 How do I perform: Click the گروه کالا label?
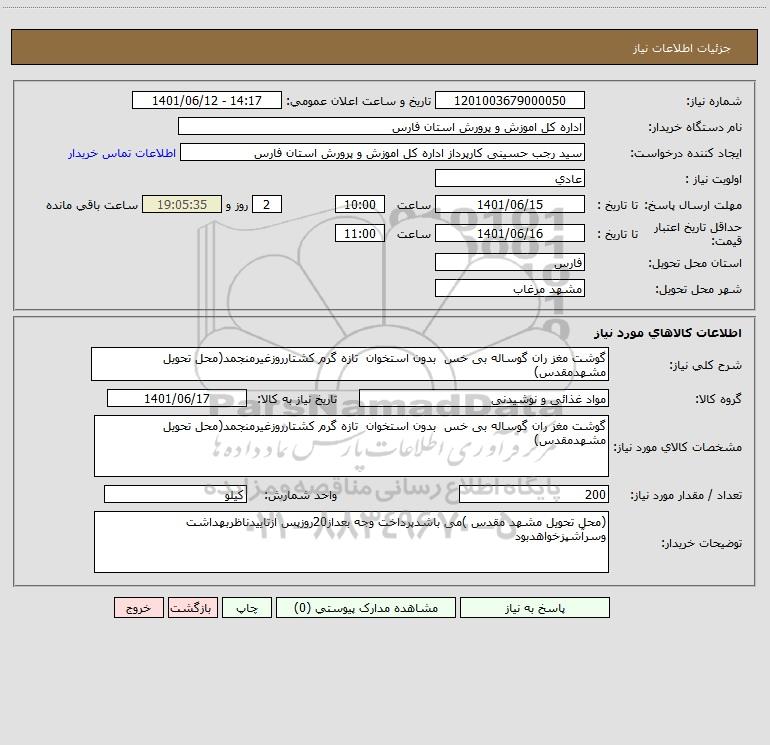click(718, 399)
